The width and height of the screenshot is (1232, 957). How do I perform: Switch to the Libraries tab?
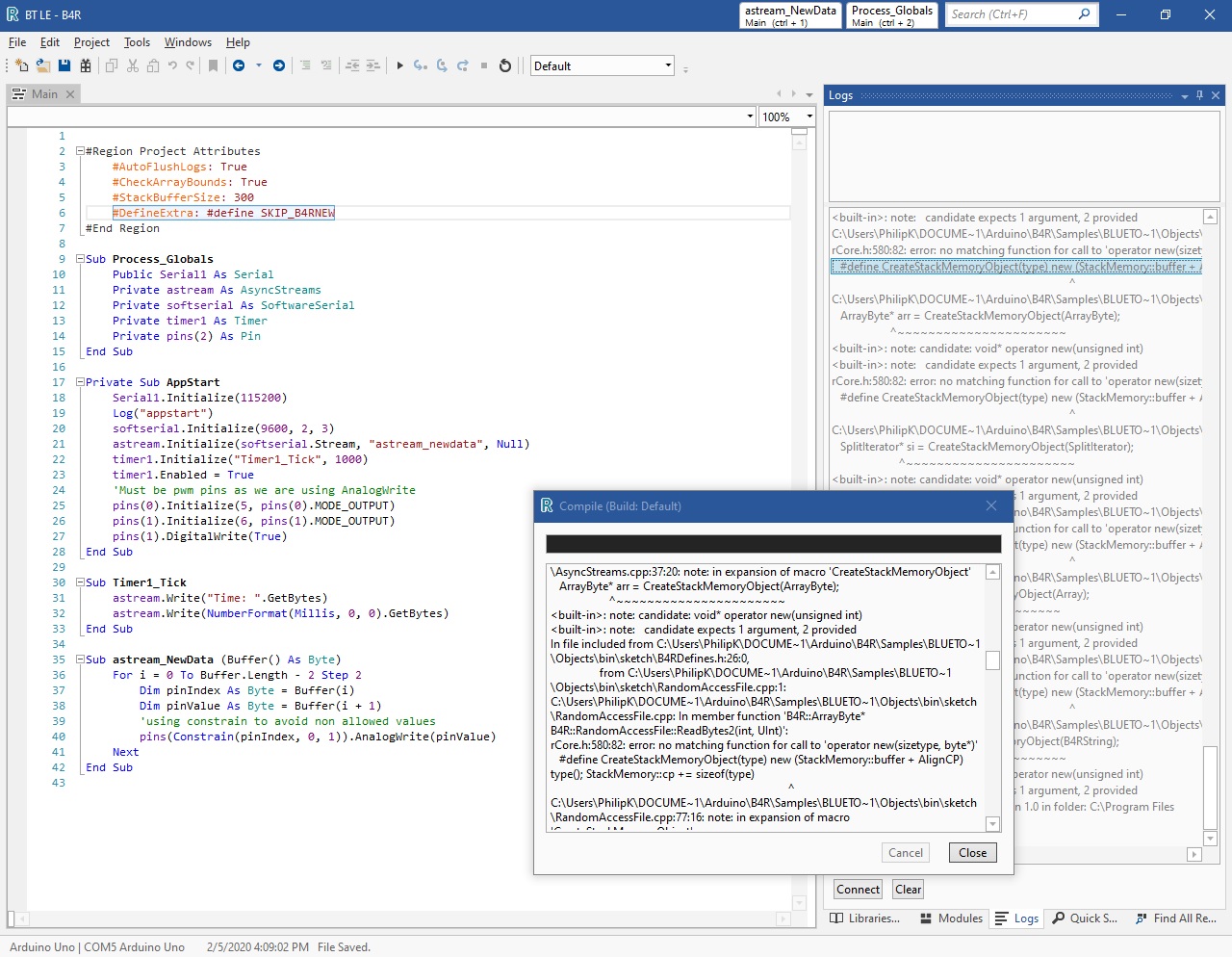pos(865,918)
